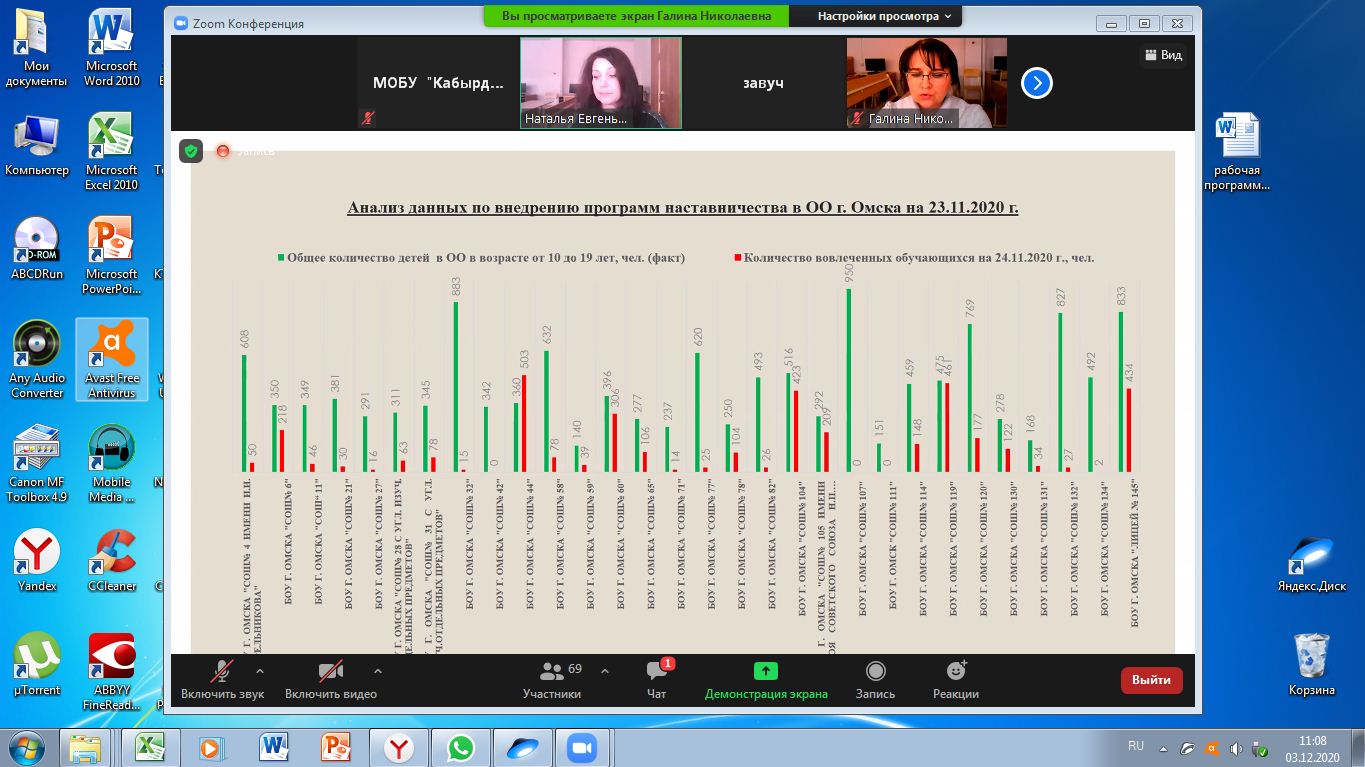The width and height of the screenshot is (1365, 767).
Task: Show next video participants with arrow
Action: (1037, 83)
